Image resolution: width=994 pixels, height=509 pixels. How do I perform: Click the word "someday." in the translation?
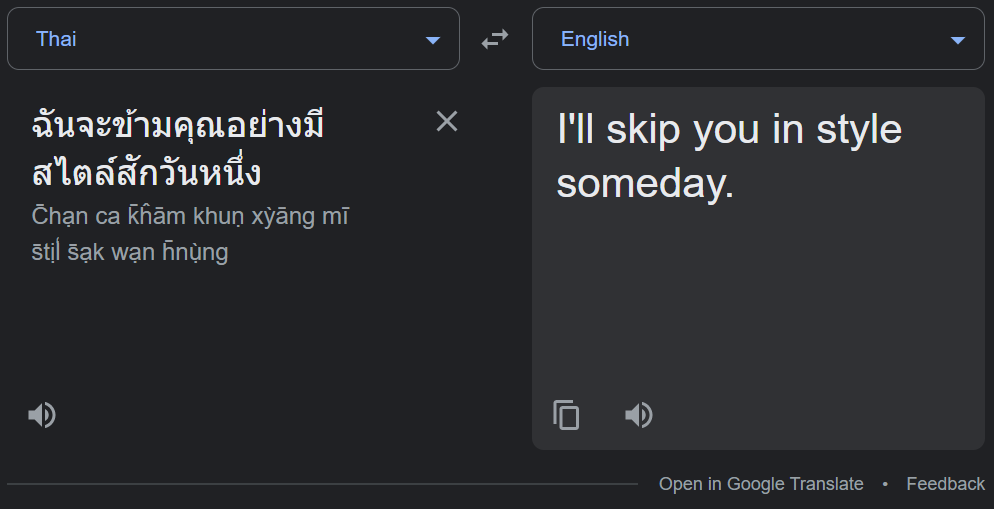point(645,183)
